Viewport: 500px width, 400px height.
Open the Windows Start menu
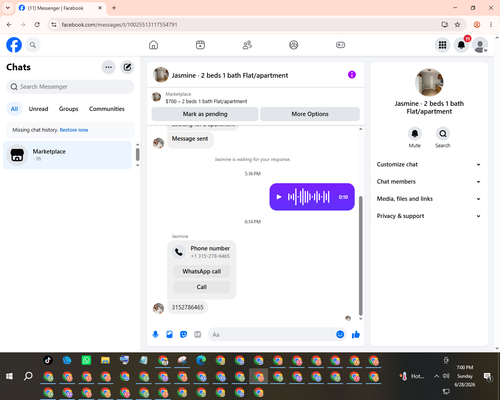point(9,376)
